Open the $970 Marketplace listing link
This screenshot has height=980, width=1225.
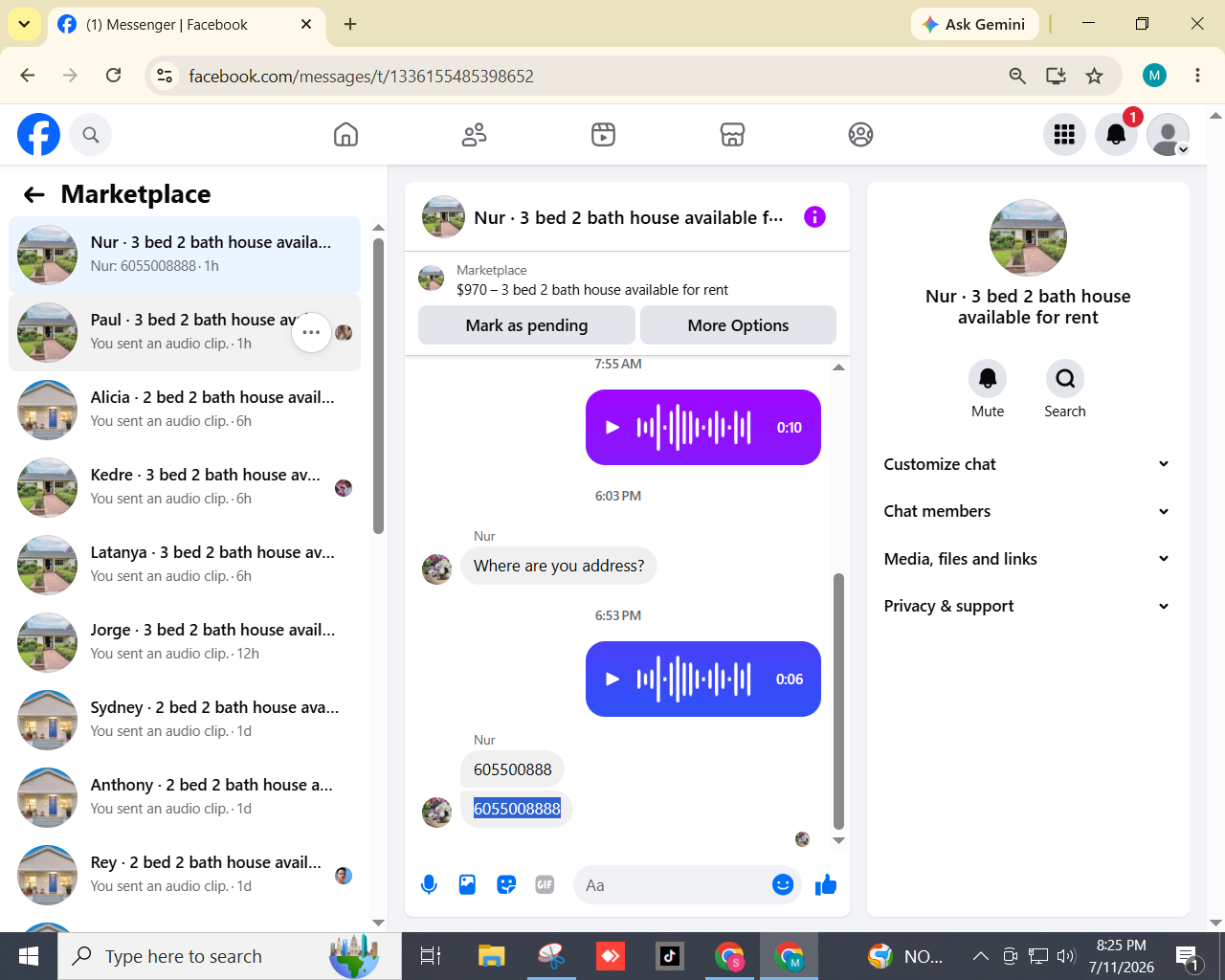591,290
